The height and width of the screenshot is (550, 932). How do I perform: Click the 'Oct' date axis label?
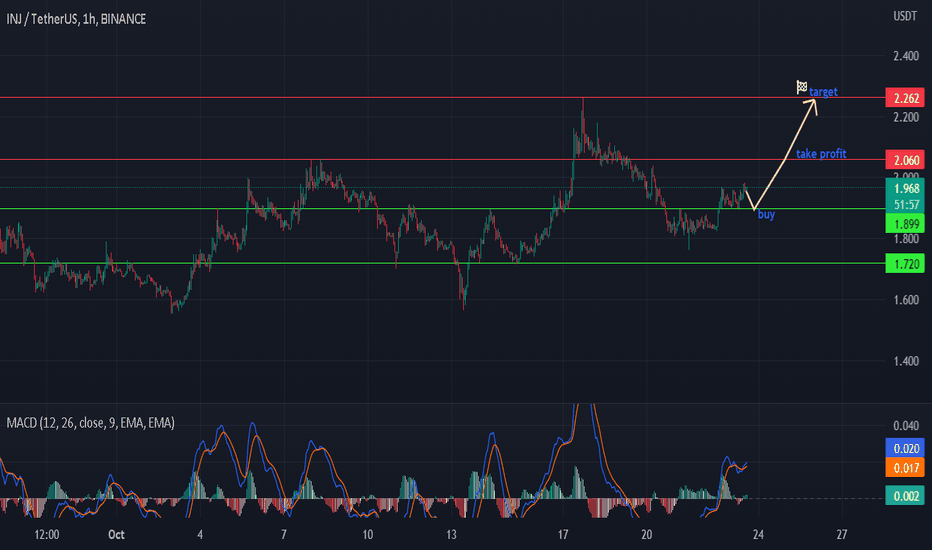pyautogui.click(x=116, y=535)
